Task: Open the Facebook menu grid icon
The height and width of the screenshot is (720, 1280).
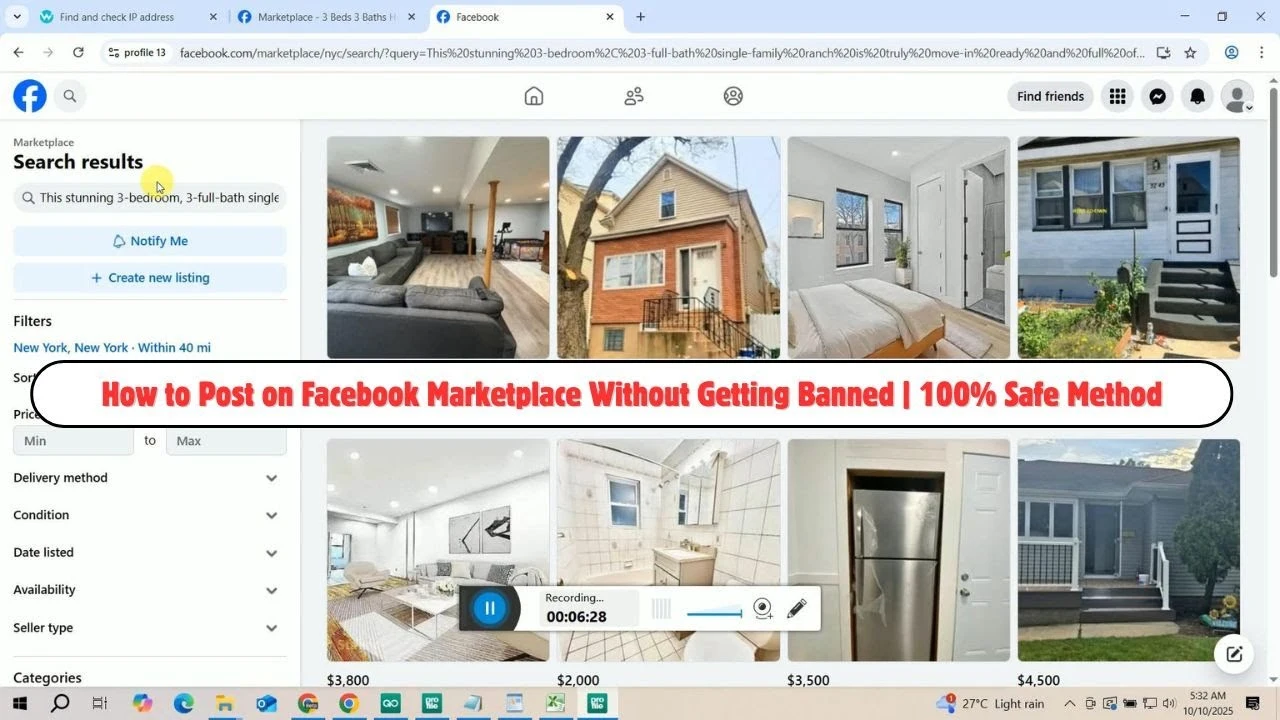Action: pos(1117,96)
